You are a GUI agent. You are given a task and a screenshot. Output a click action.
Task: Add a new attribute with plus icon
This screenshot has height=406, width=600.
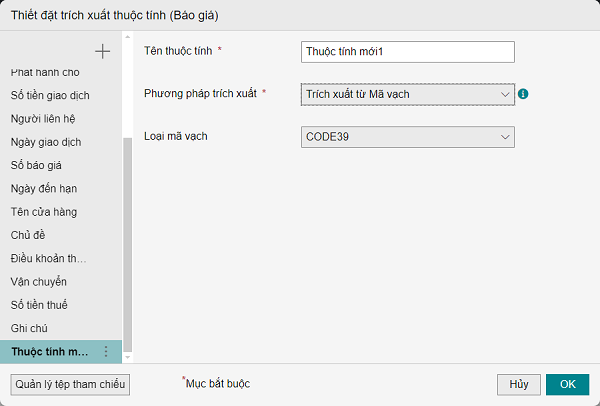(103, 51)
